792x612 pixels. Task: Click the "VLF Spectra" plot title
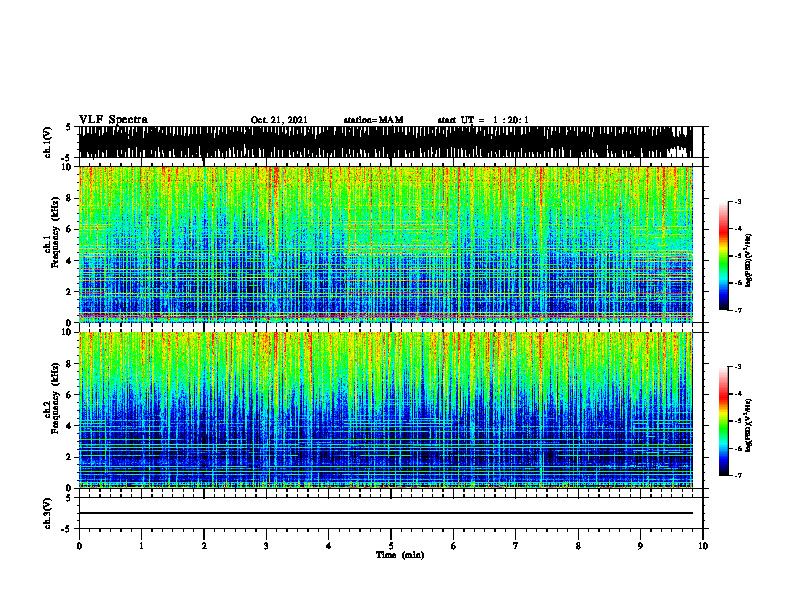[113, 120]
